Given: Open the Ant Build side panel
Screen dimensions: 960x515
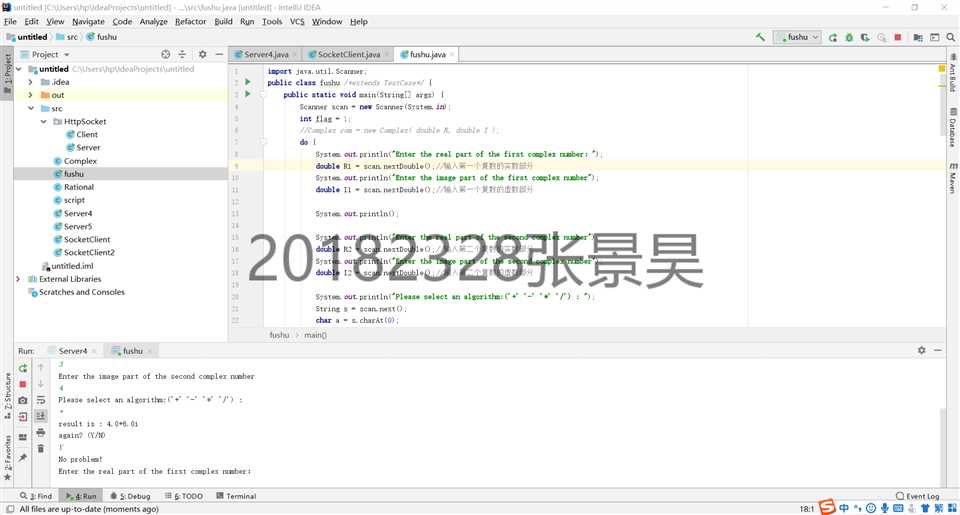Looking at the screenshot, I should [953, 73].
